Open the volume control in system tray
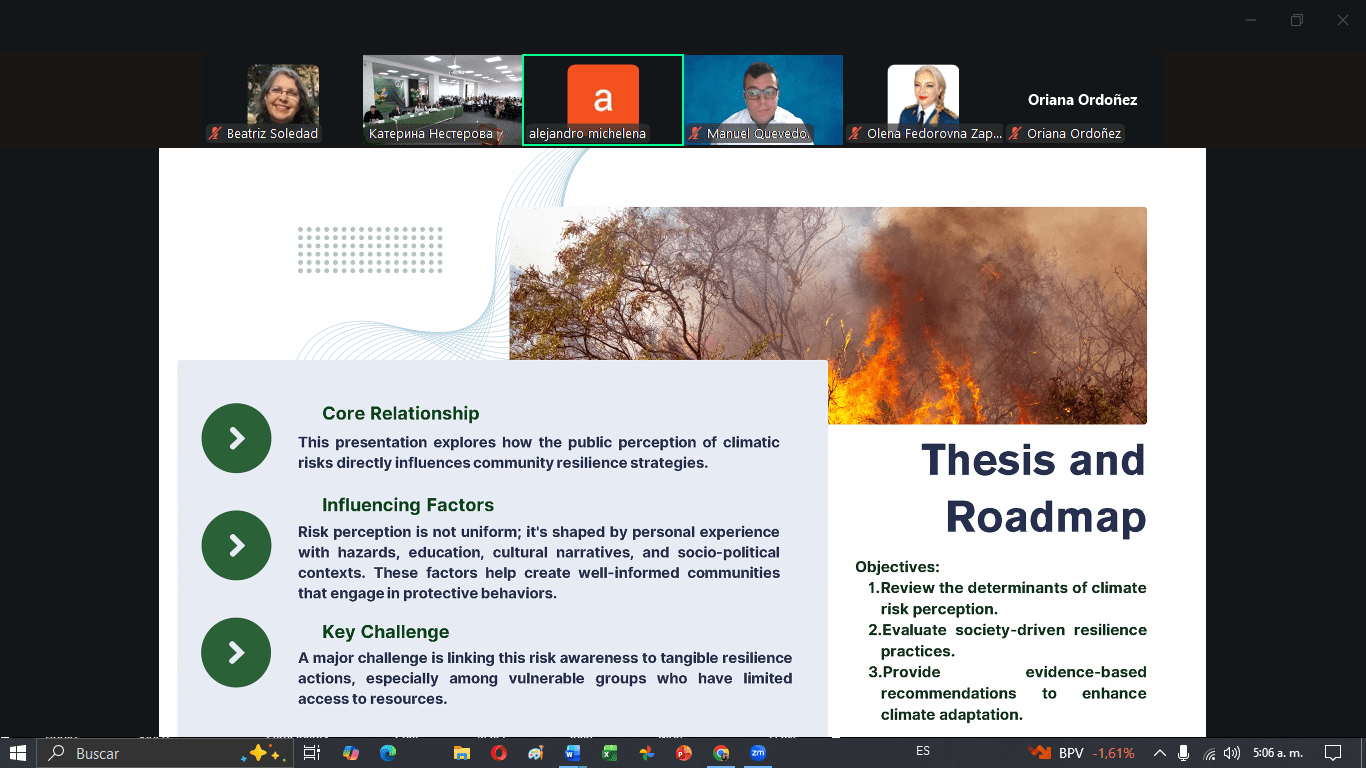The width and height of the screenshot is (1366, 768). [1232, 753]
